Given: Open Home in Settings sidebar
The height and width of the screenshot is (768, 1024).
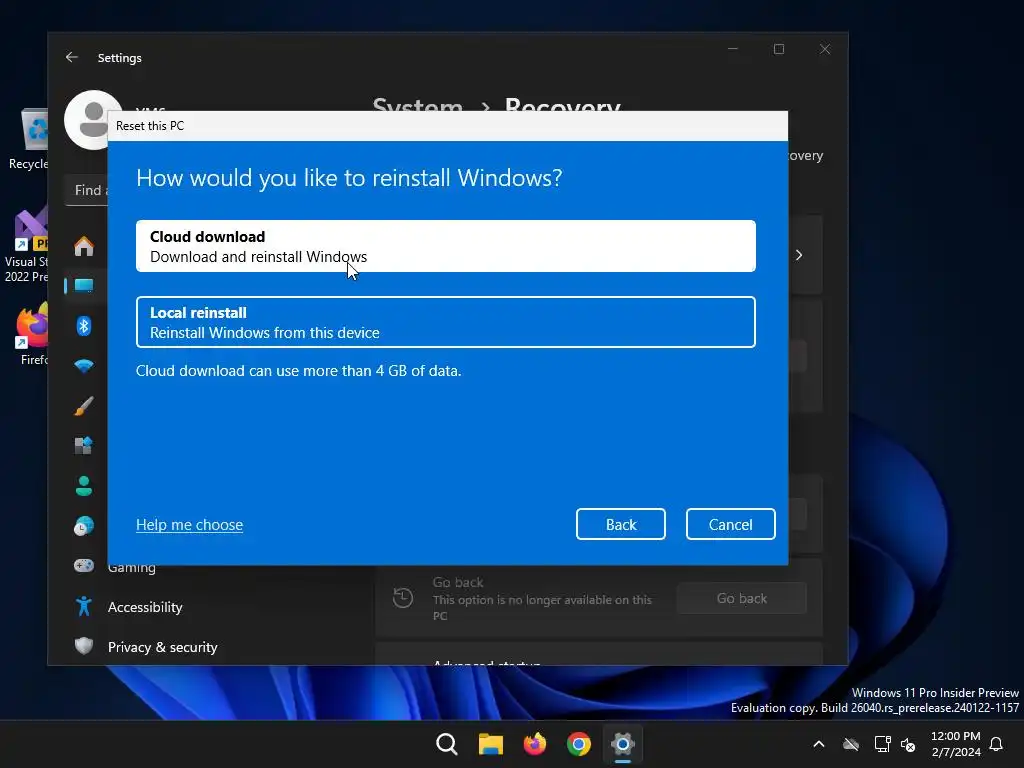Looking at the screenshot, I should [84, 246].
